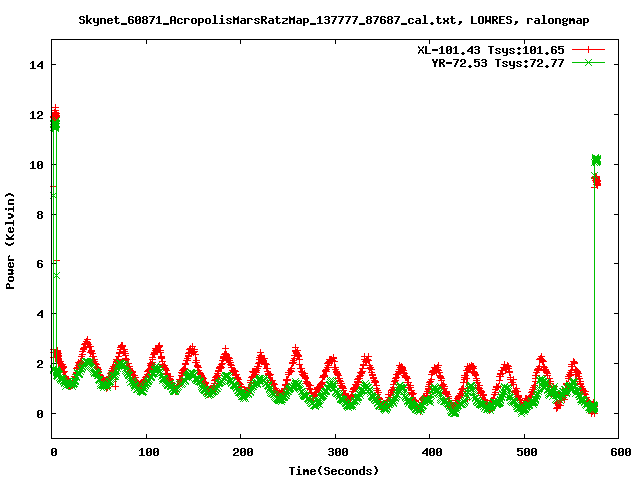
Task: Click the x-axis tick label 100
Action: pyautogui.click(x=148, y=452)
